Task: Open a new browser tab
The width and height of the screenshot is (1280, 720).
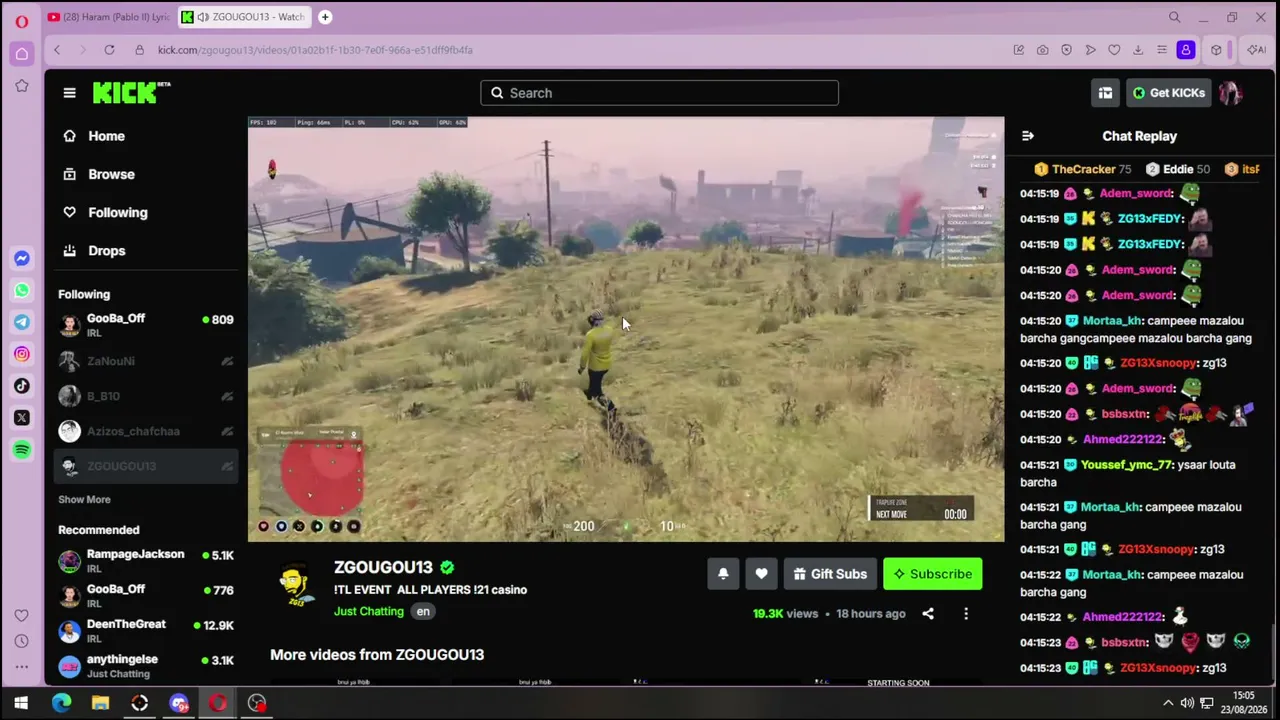Action: tap(325, 17)
